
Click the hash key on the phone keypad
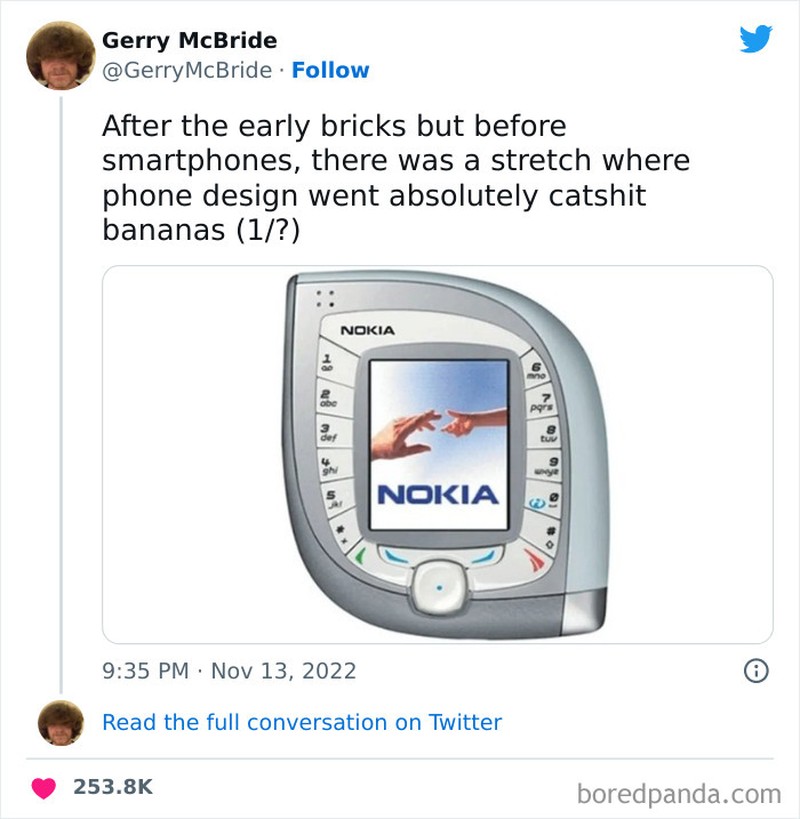(x=552, y=530)
